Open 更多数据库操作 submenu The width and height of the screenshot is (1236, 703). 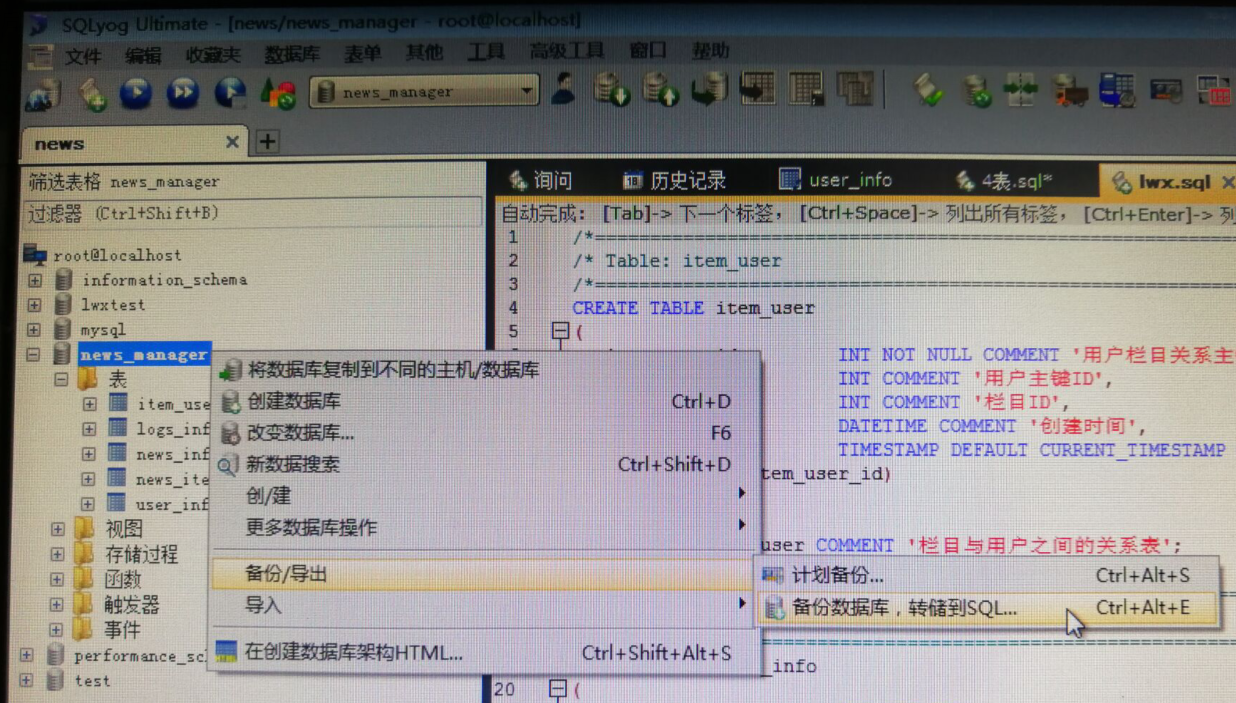(x=485, y=527)
